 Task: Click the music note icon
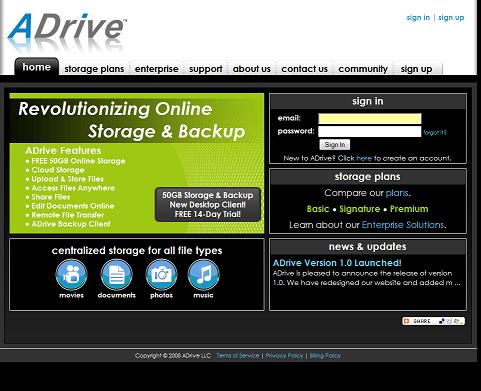coord(204,275)
